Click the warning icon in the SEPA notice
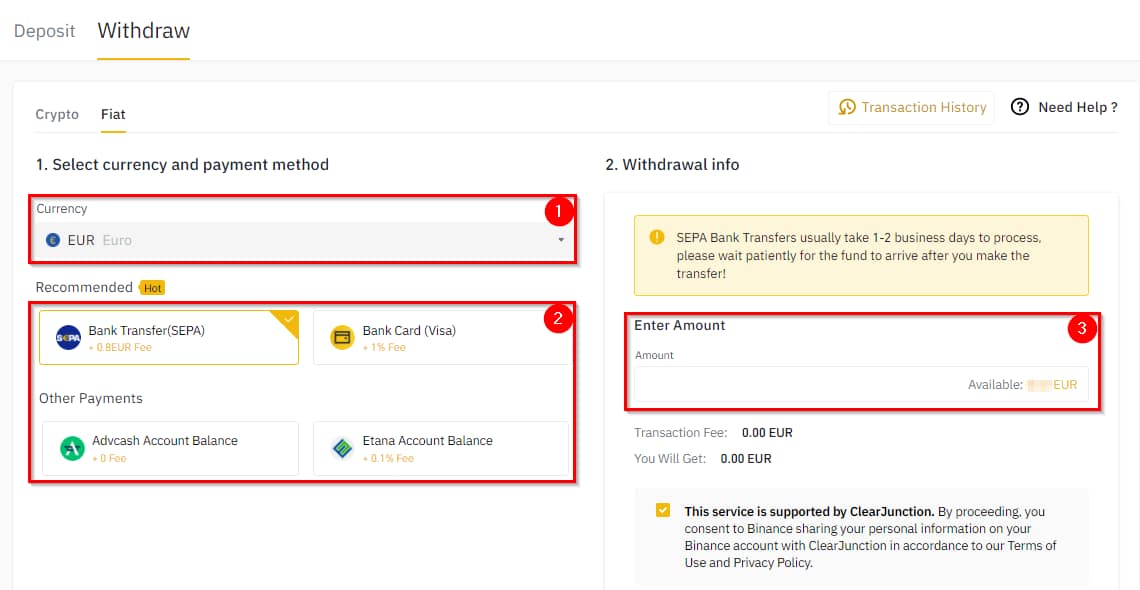The width and height of the screenshot is (1140, 590). 659,237
